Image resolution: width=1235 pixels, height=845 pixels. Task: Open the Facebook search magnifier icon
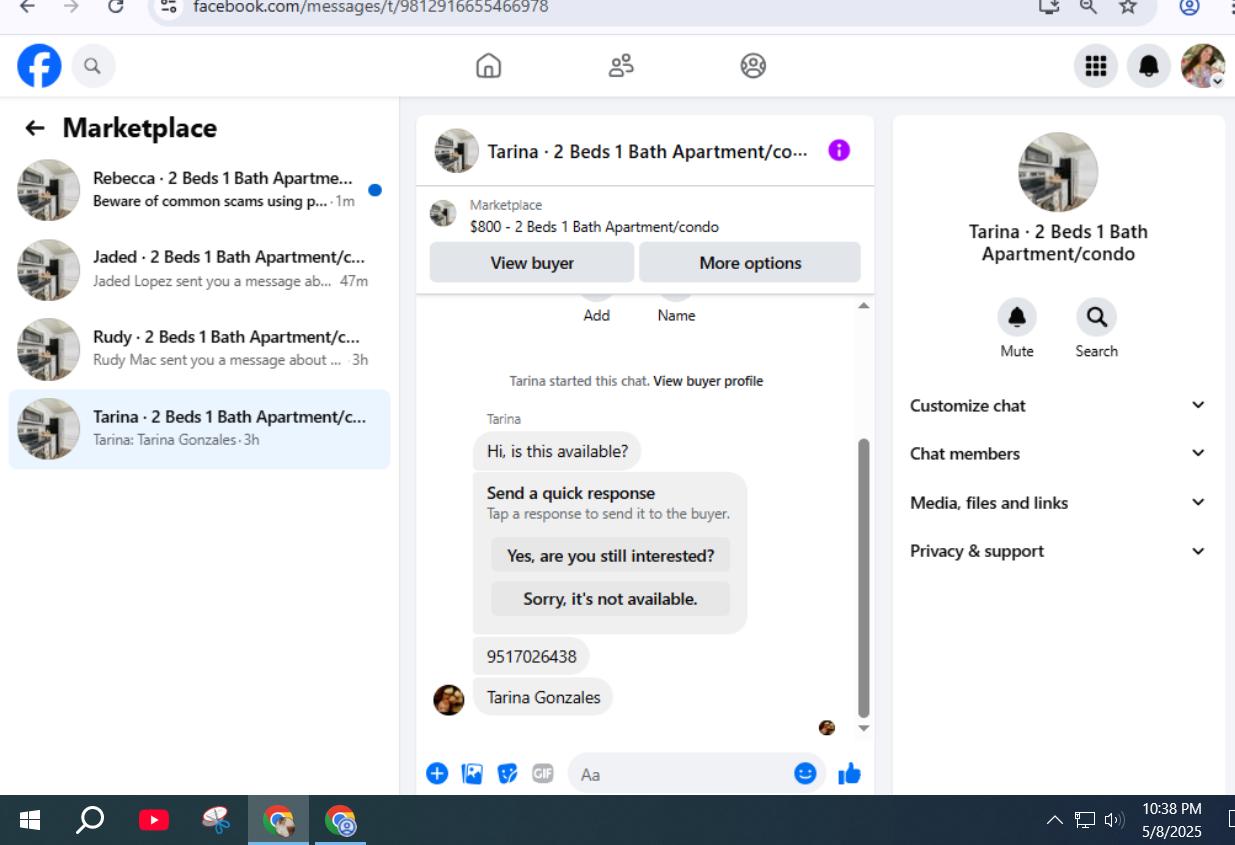pyautogui.click(x=92, y=67)
